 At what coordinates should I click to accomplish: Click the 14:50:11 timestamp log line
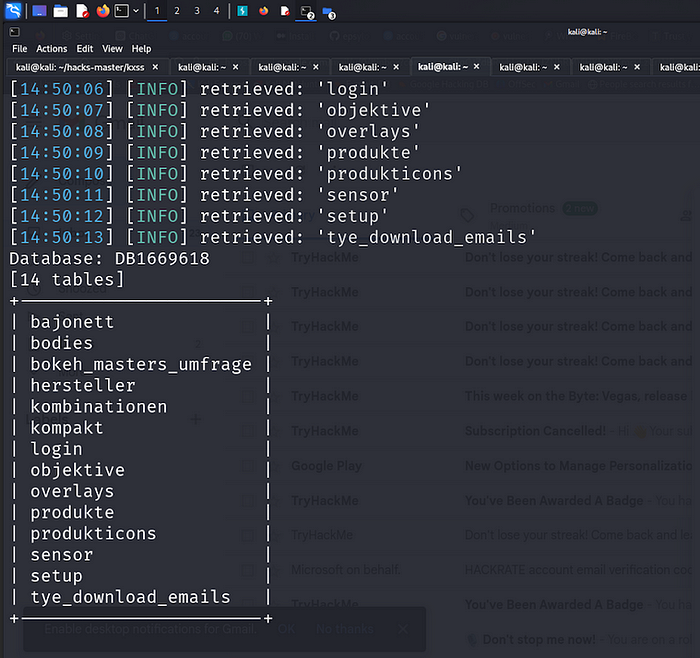coord(204,195)
